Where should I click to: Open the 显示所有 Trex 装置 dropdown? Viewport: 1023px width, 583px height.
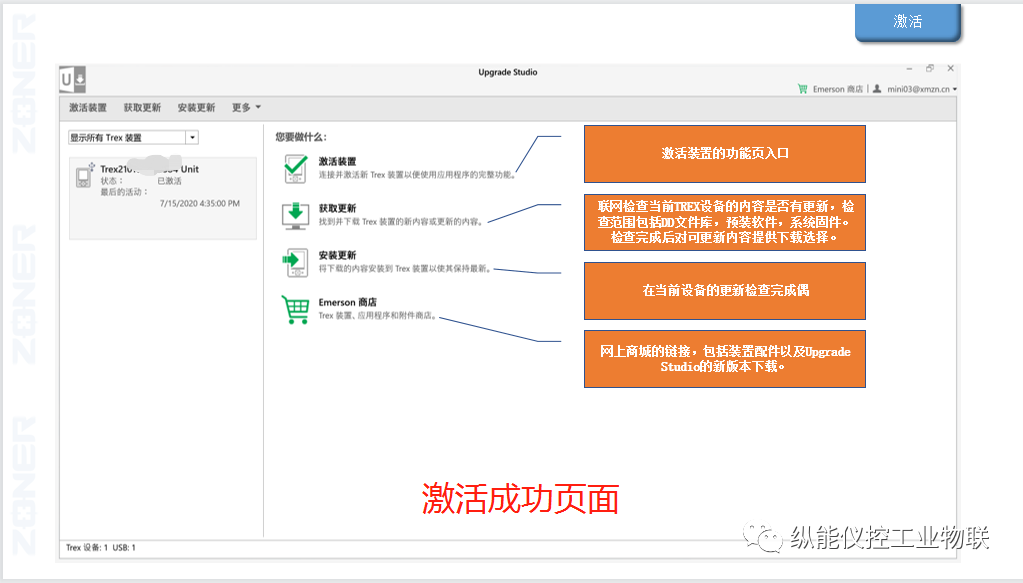tap(192, 138)
